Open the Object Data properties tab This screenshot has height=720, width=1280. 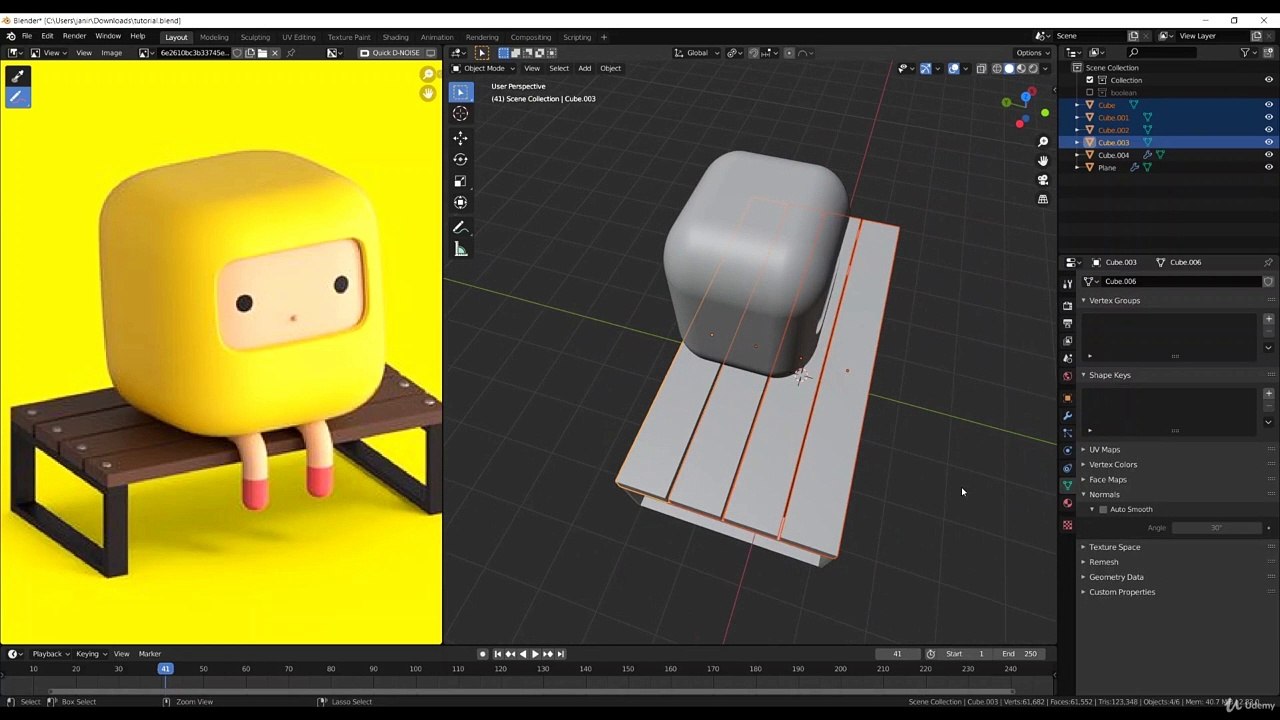pyautogui.click(x=1067, y=485)
